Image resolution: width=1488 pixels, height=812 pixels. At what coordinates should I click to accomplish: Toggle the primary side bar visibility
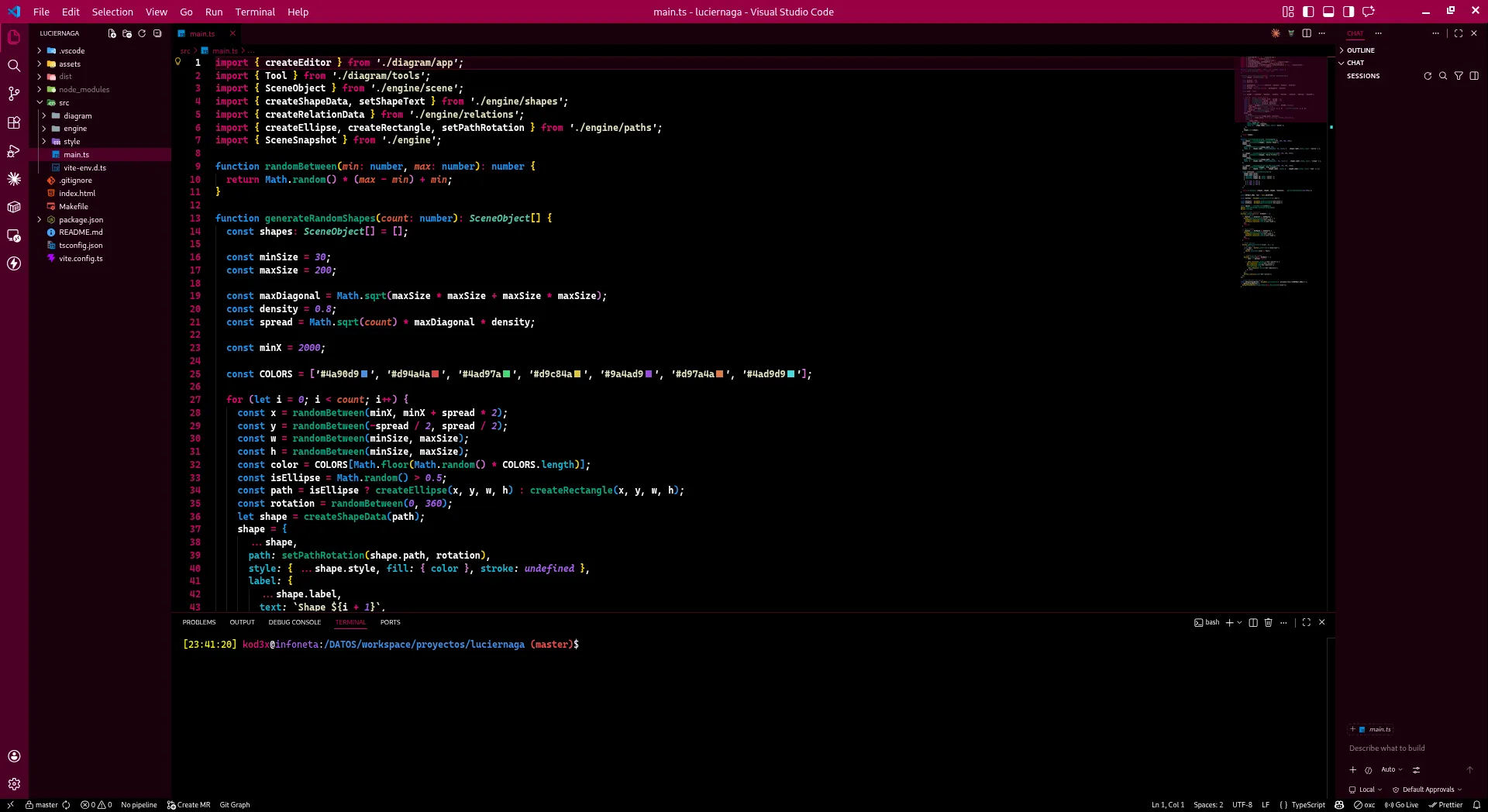point(1308,12)
